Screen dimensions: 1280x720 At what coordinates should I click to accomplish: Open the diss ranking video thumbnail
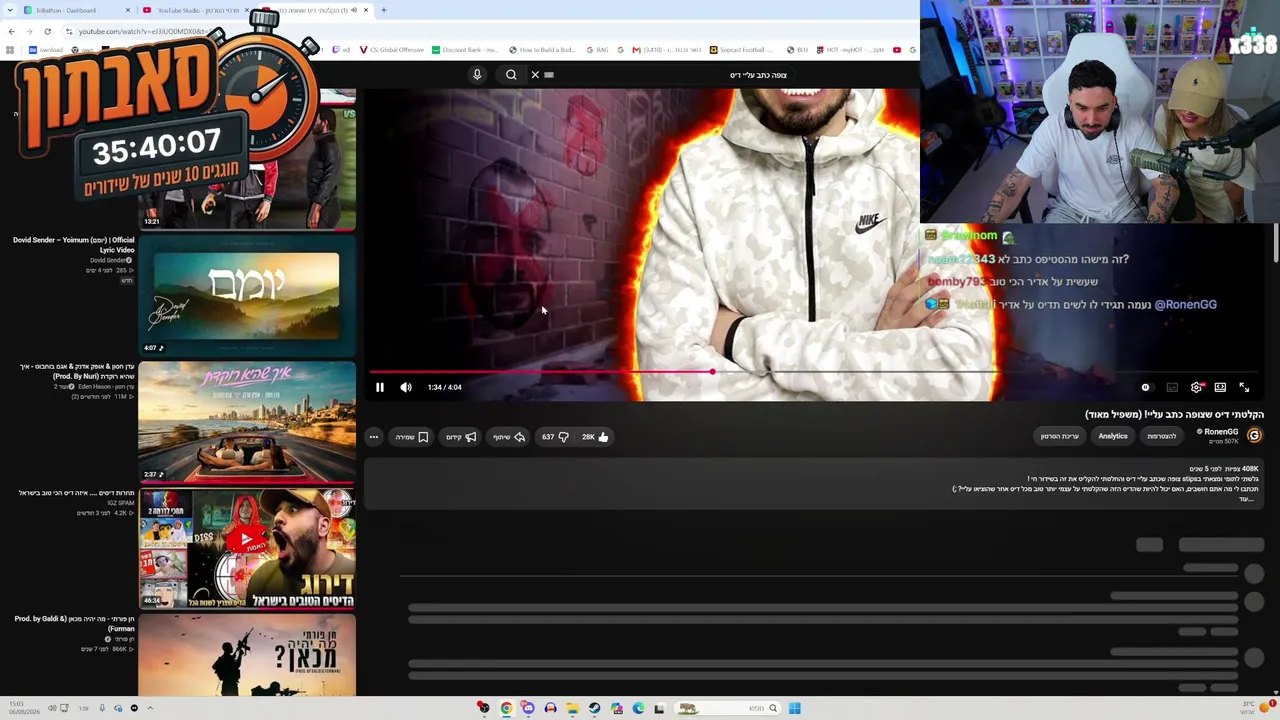(x=247, y=547)
